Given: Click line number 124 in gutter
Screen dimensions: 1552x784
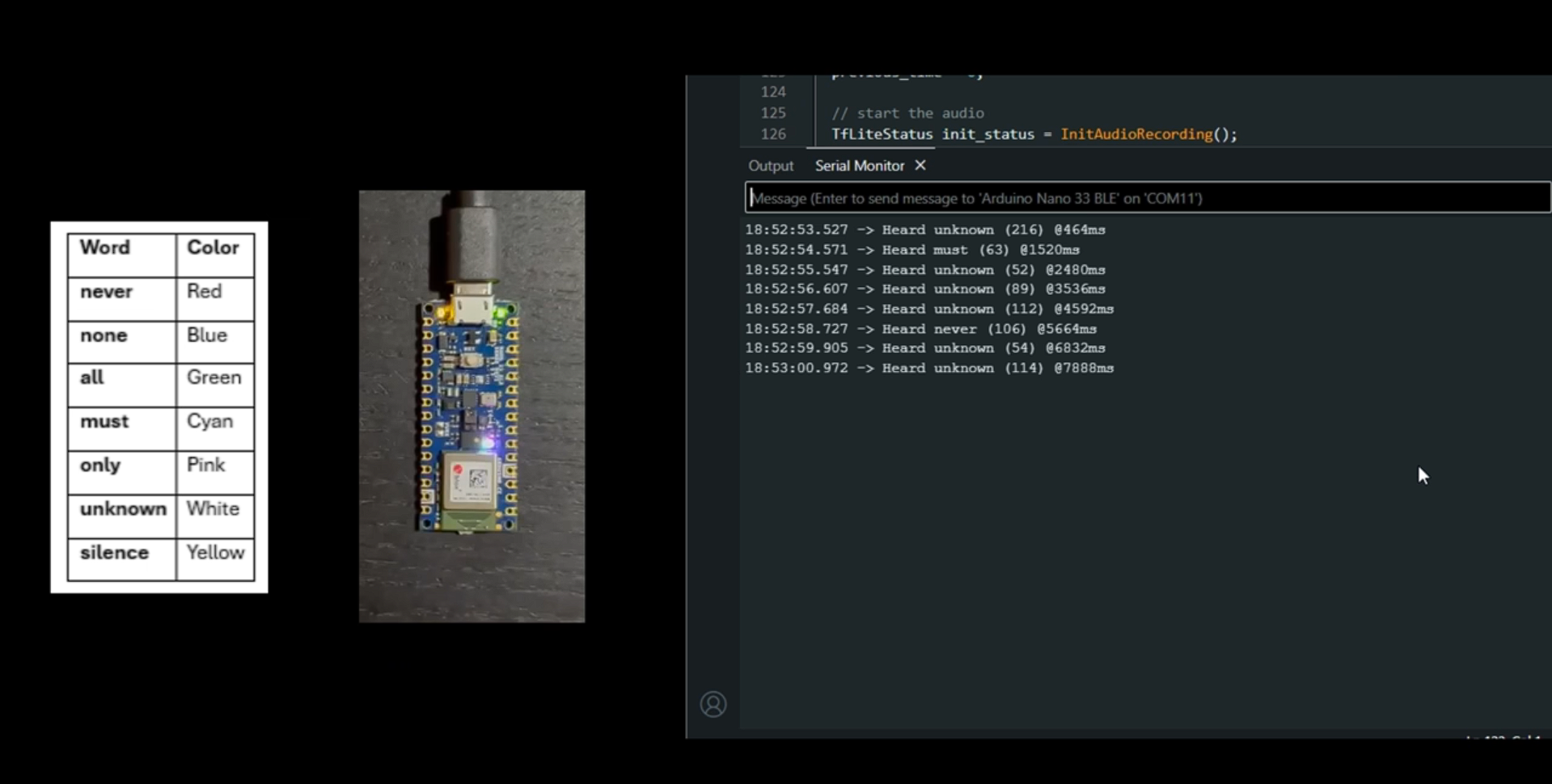Looking at the screenshot, I should pos(772,92).
